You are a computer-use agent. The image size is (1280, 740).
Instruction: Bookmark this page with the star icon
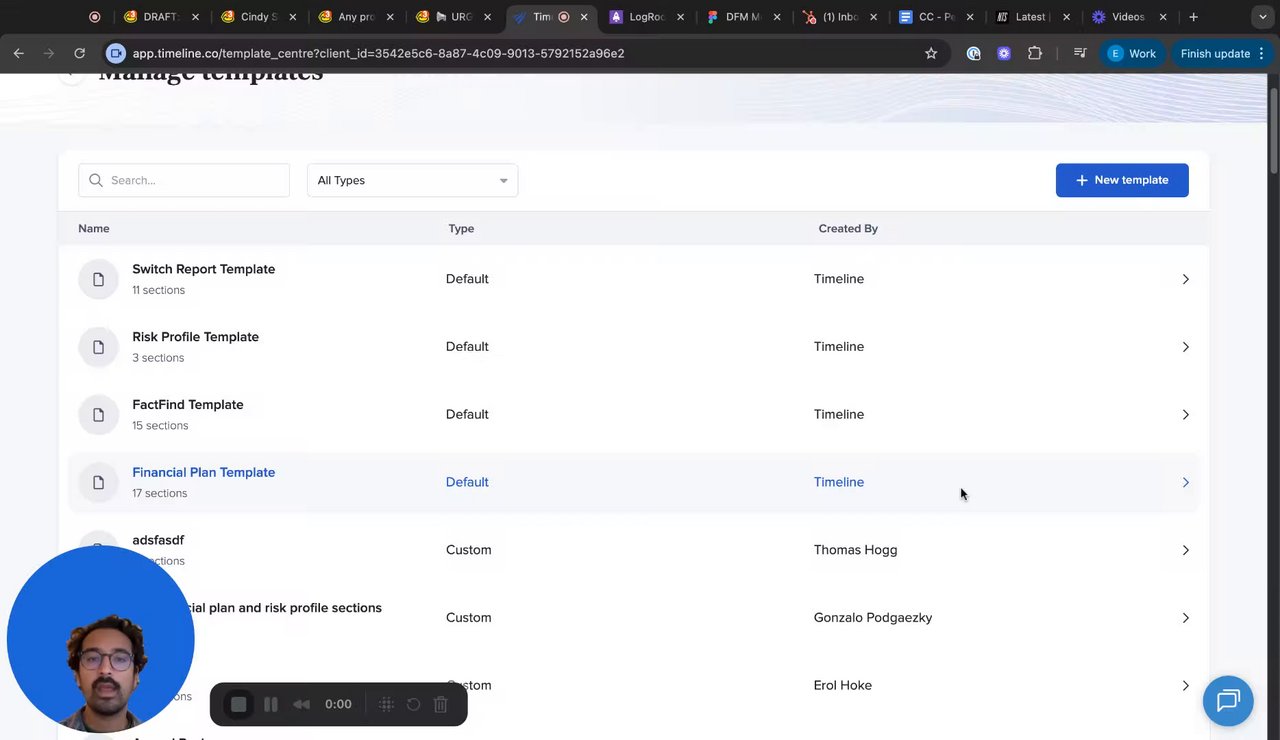(x=931, y=53)
